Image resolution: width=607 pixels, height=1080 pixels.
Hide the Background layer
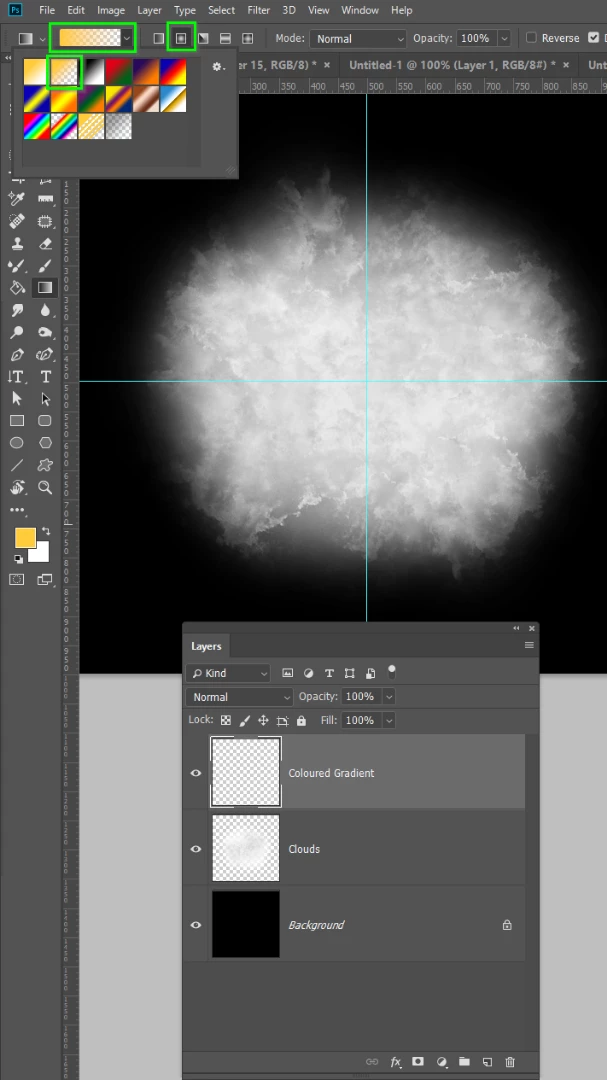click(x=196, y=924)
